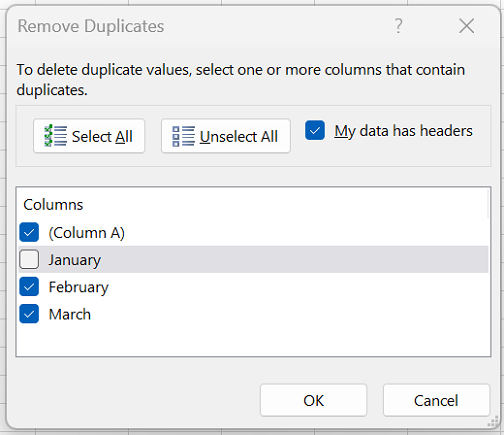Uncheck My data has headers checkbox
The height and width of the screenshot is (435, 504).
point(315,130)
